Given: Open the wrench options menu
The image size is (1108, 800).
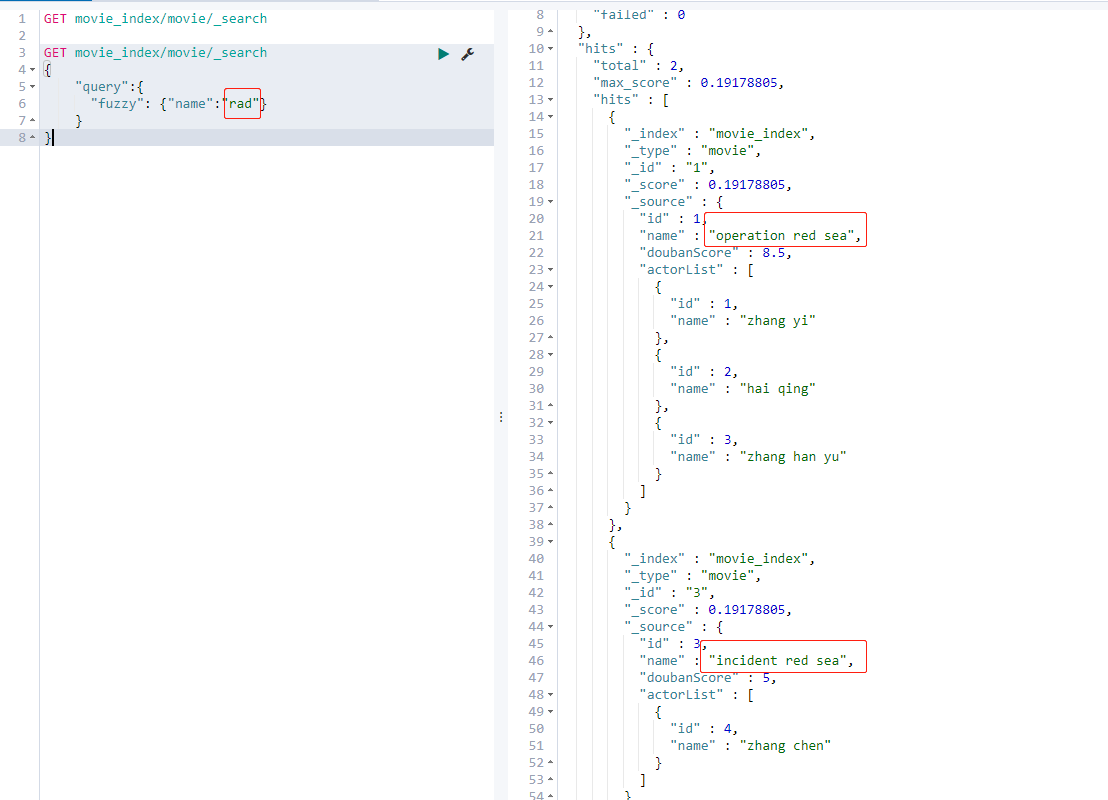Looking at the screenshot, I should click(x=468, y=54).
